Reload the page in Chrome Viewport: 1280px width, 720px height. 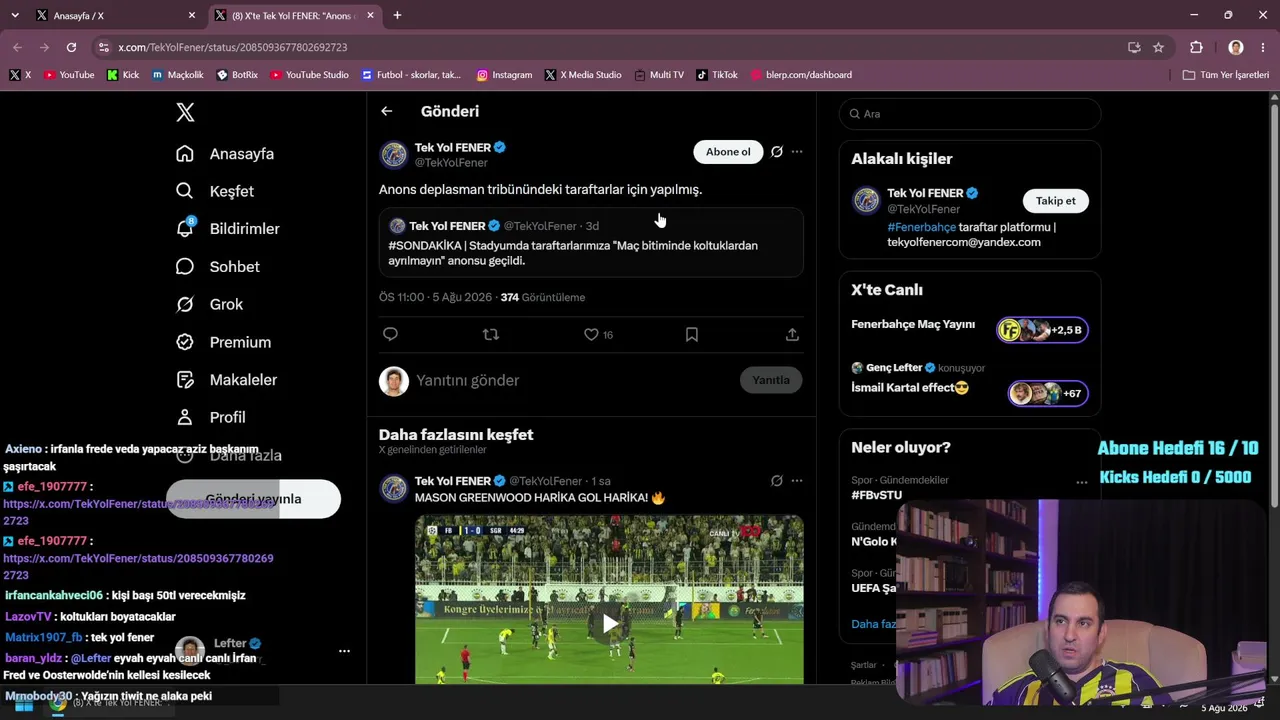71,47
